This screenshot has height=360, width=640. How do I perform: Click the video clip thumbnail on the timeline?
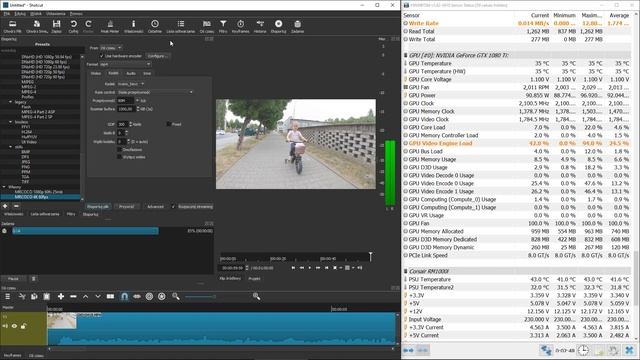(62, 321)
